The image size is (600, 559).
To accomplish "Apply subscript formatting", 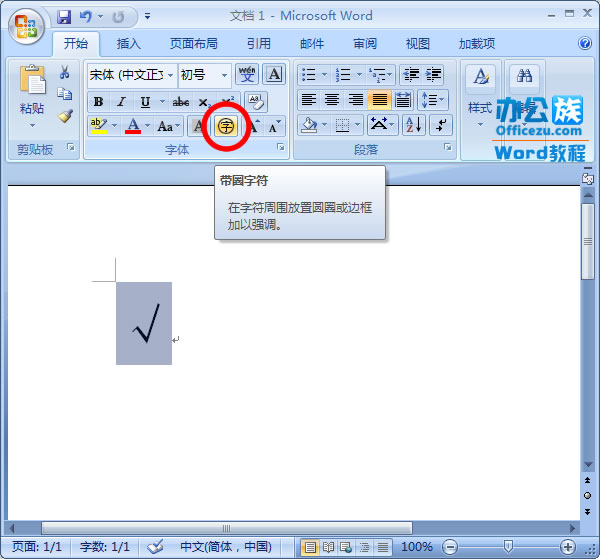I will click(x=204, y=102).
